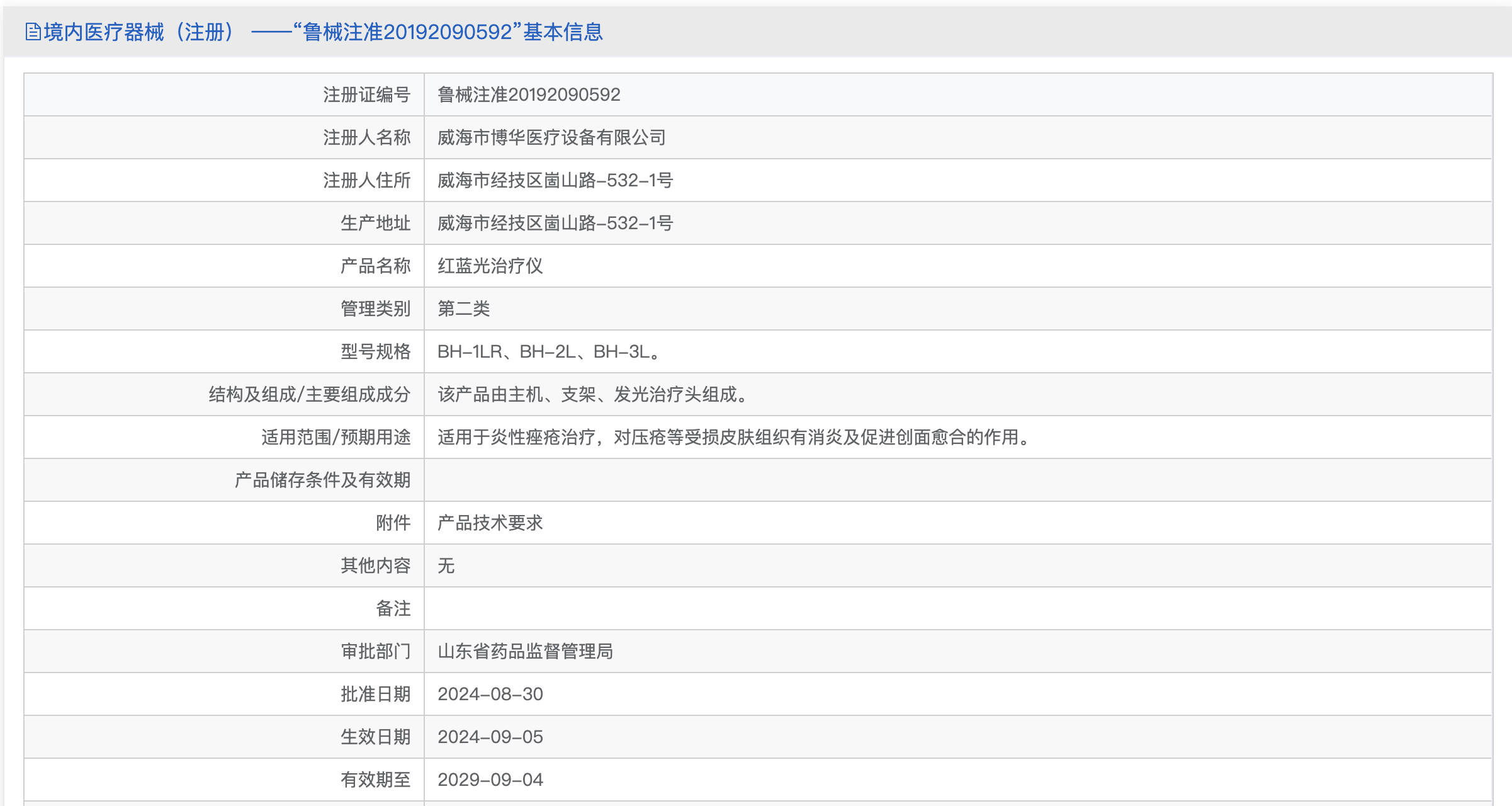Click the 其他内容 value 无
Viewport: 1512px width, 806px height.
tap(446, 565)
